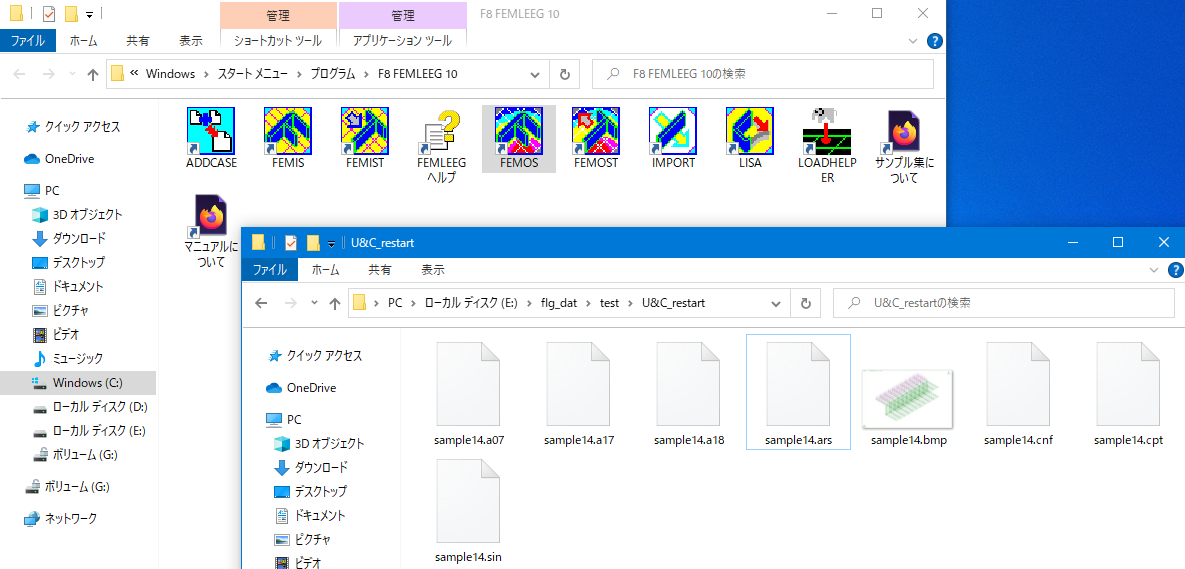
Task: Open the ファイル menu in FEMLEEG window
Action: tap(27, 41)
